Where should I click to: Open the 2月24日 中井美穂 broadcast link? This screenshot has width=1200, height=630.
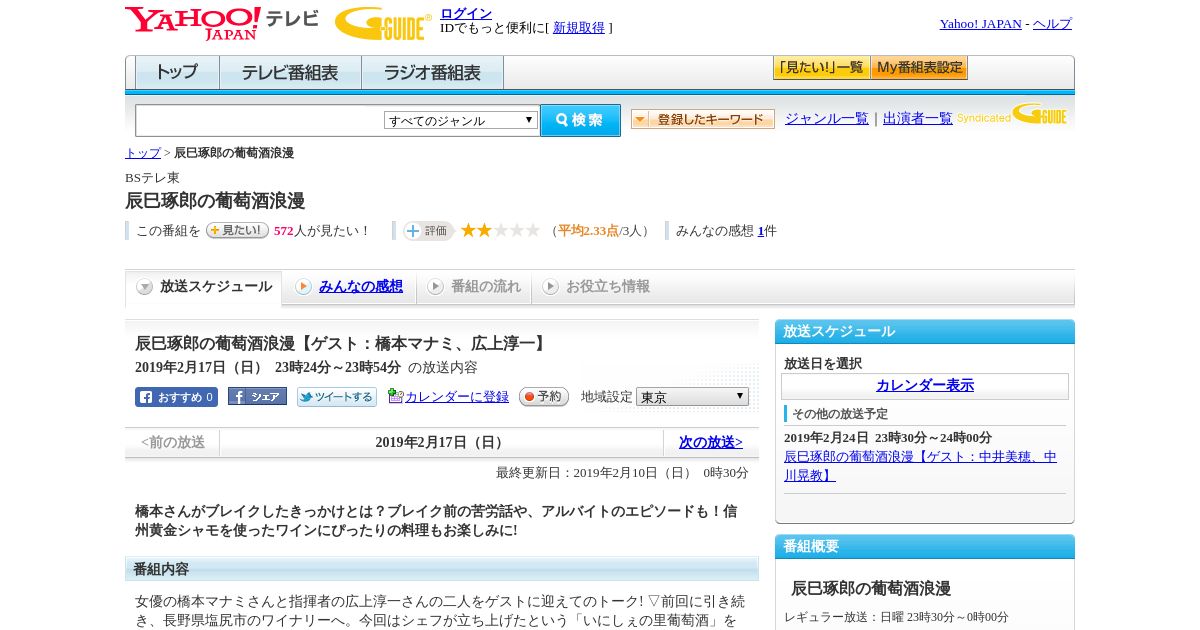pyautogui.click(x=920, y=466)
